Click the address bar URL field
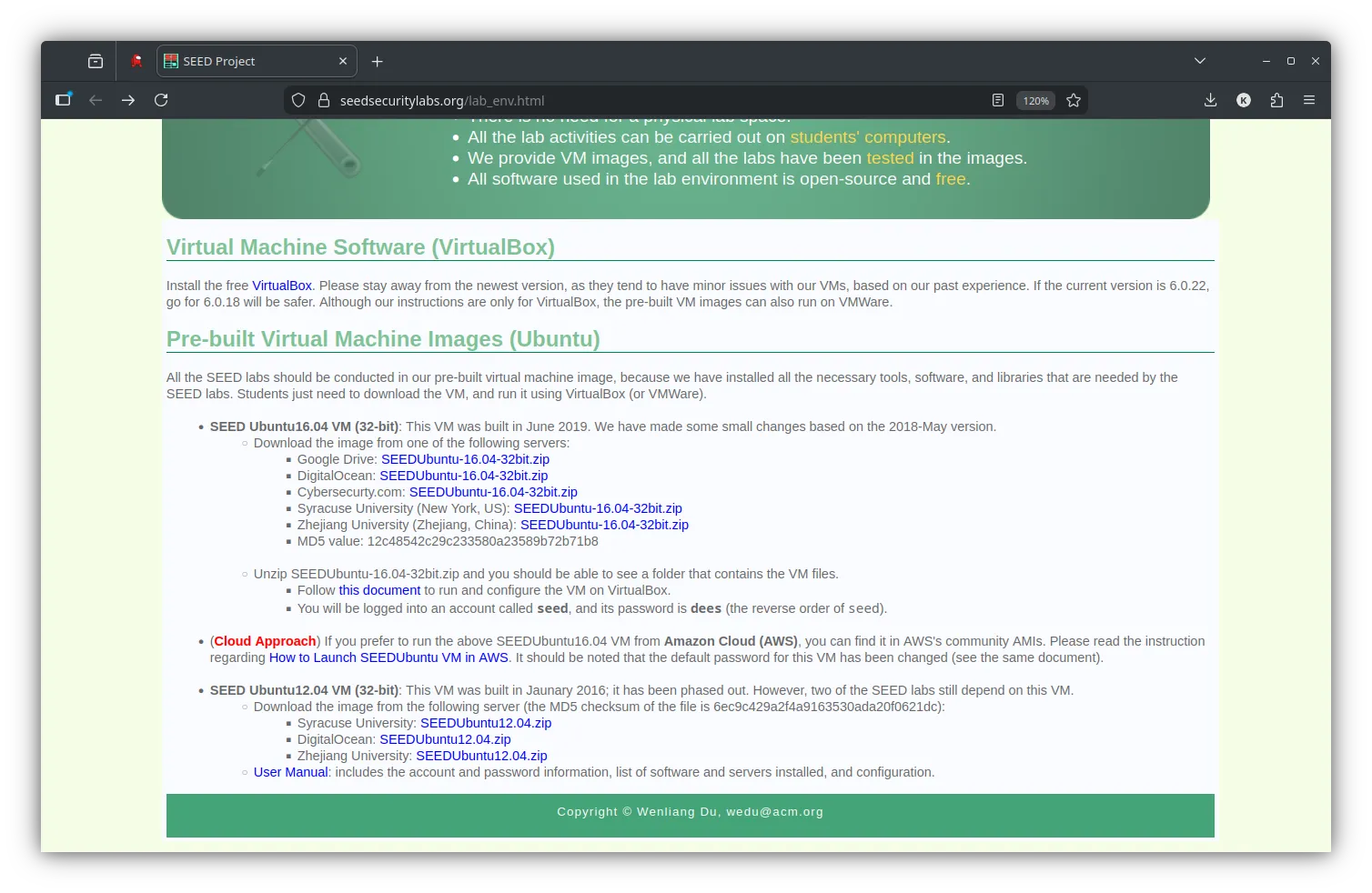Image resolution: width=1372 pixels, height=893 pixels. (637, 100)
